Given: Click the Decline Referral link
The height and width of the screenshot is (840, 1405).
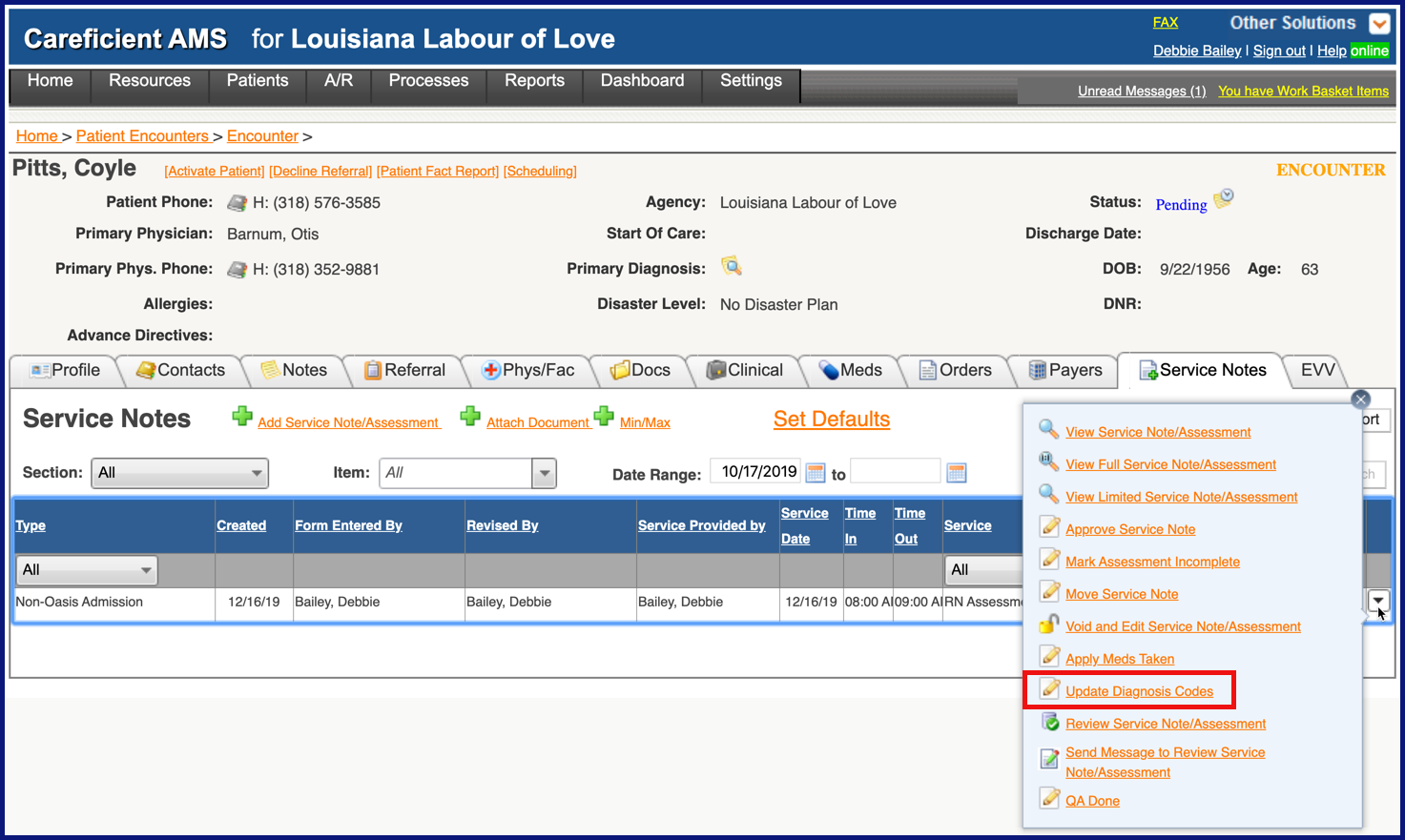Looking at the screenshot, I should coord(320,172).
